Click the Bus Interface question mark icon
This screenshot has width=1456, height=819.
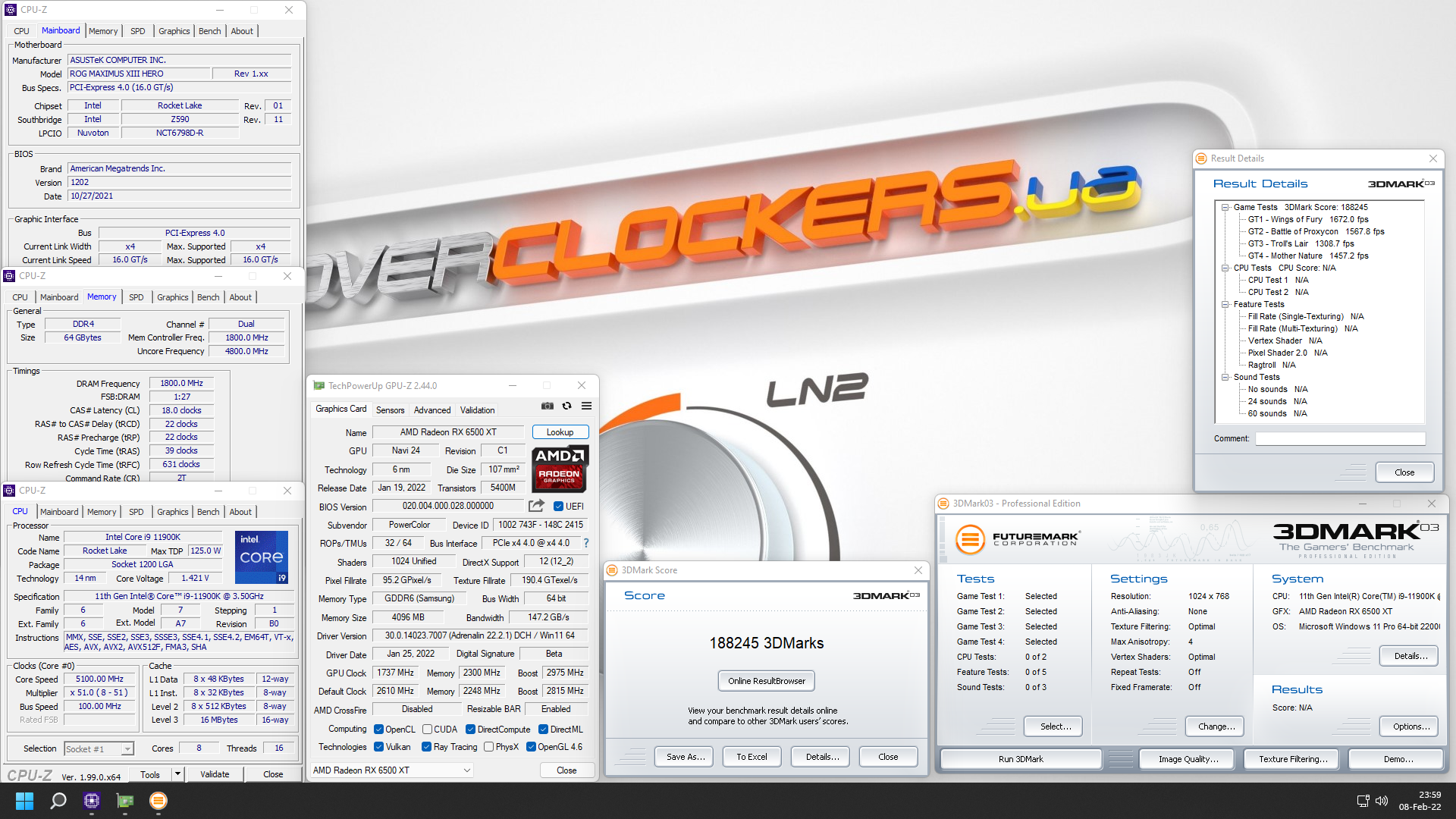click(x=586, y=543)
